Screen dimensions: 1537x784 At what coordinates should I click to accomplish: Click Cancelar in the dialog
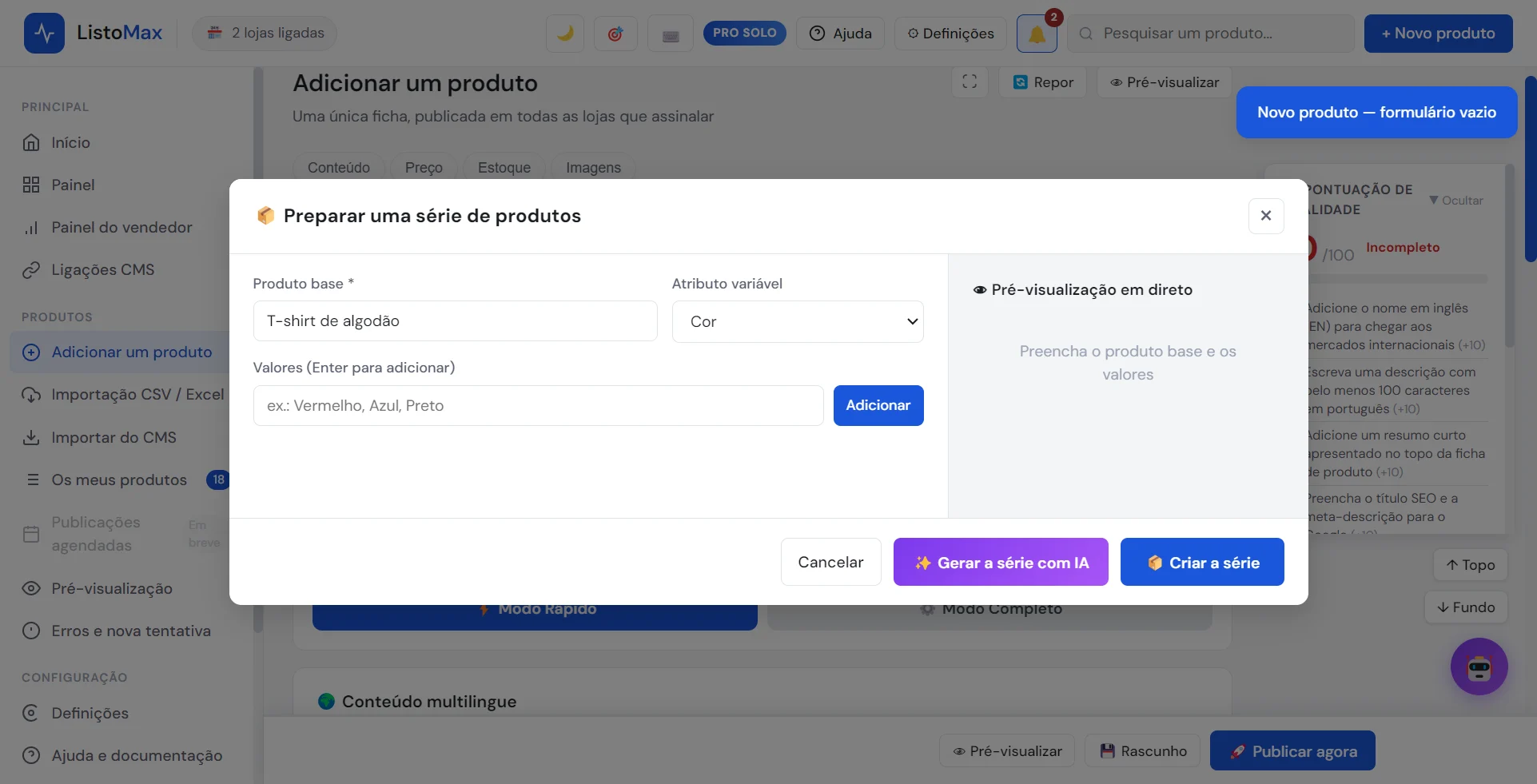830,562
